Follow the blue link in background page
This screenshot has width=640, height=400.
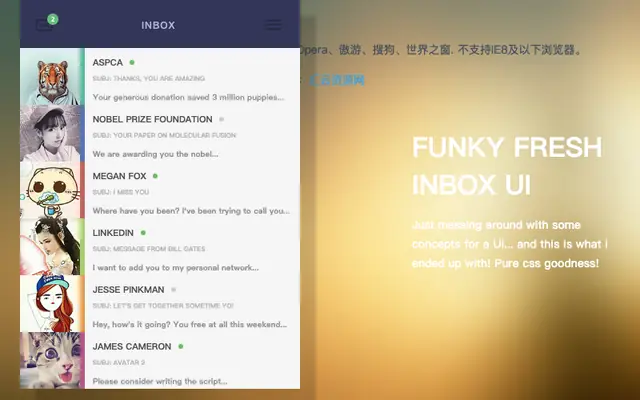pos(337,80)
